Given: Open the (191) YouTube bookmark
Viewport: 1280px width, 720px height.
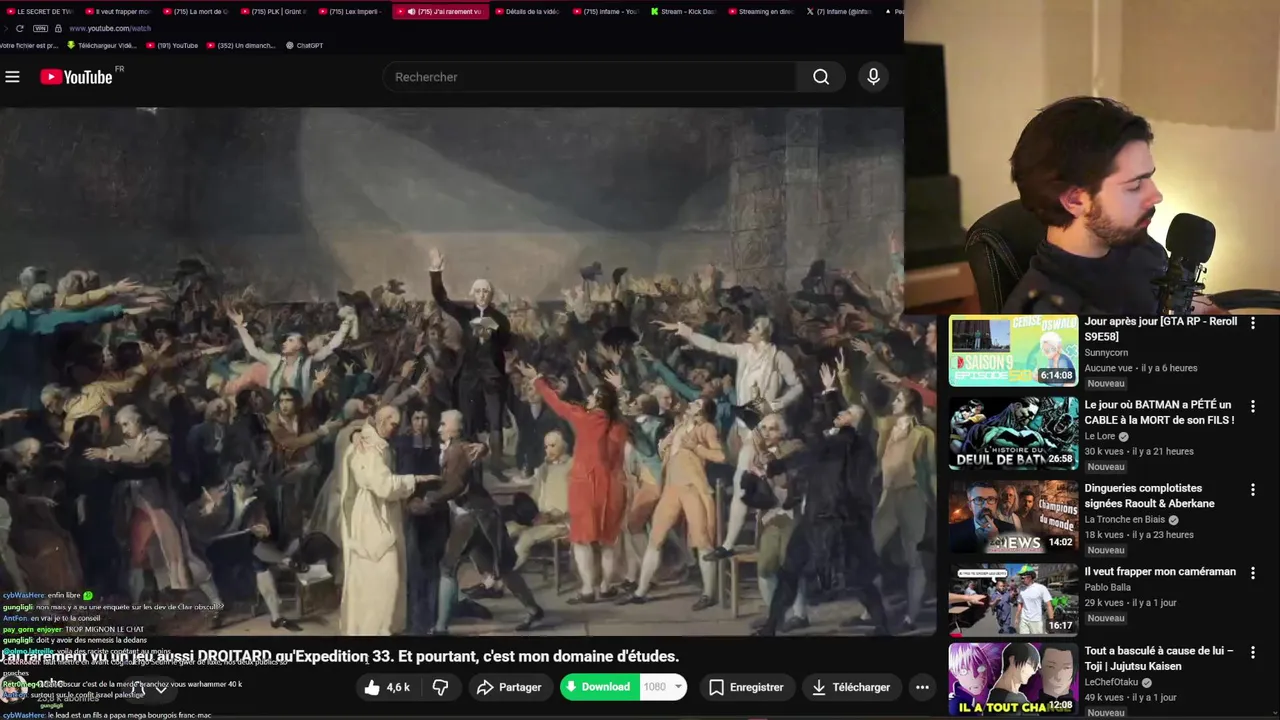Looking at the screenshot, I should [x=172, y=45].
